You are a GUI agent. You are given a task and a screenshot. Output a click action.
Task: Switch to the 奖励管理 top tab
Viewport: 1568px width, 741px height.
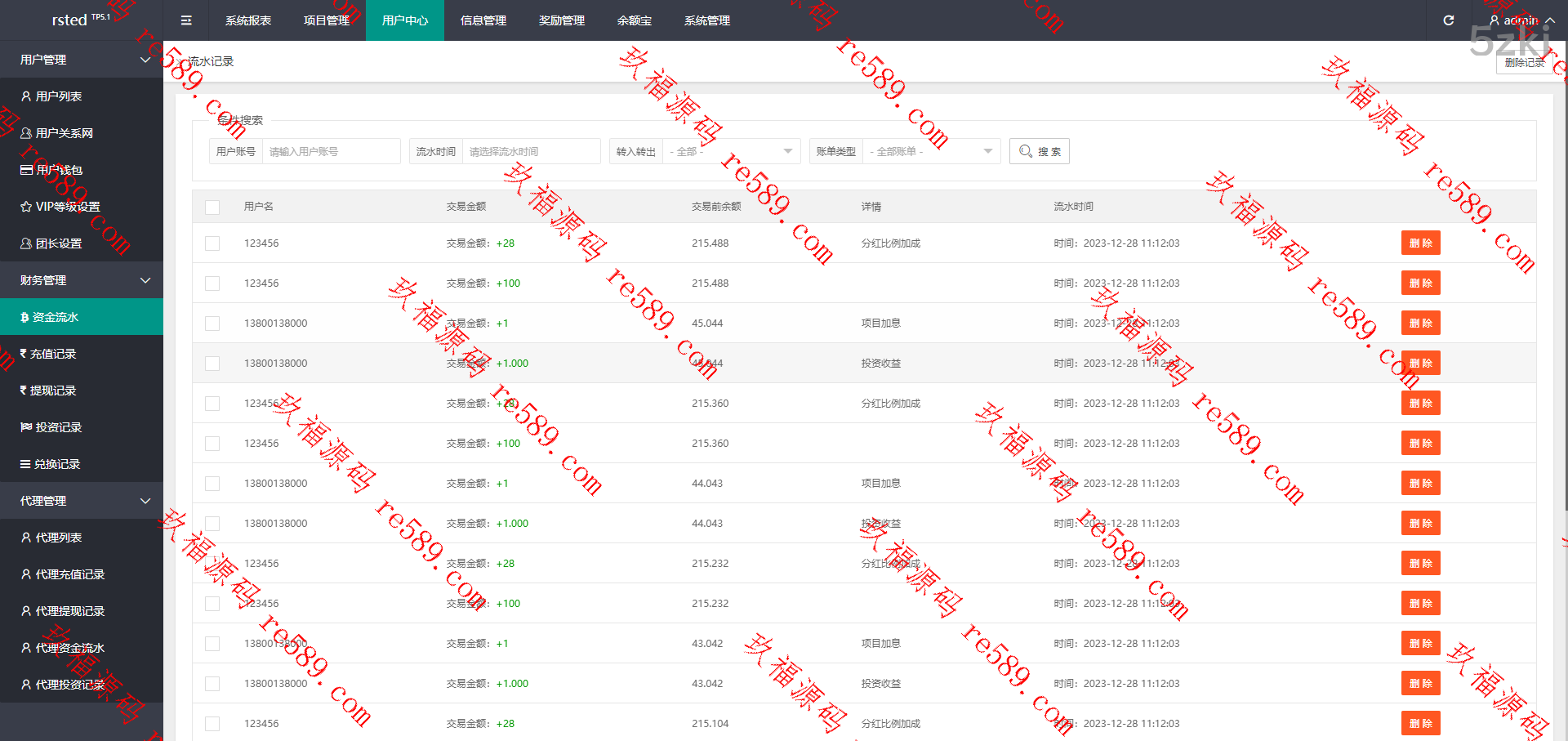[x=562, y=20]
